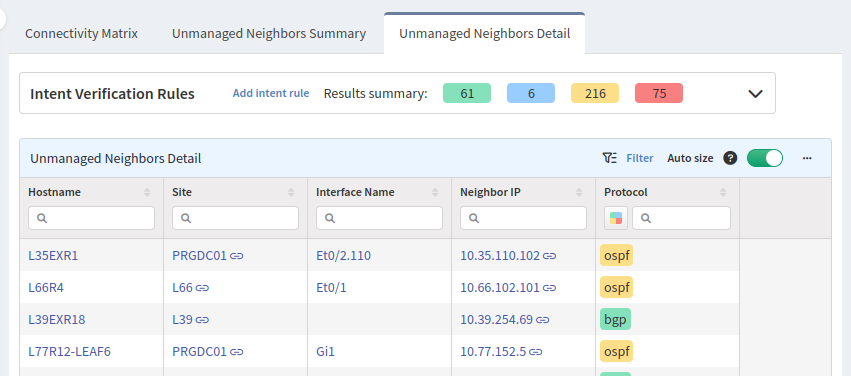Click link icon beside 10.77.152.5
This screenshot has height=376, width=851.
(x=536, y=352)
